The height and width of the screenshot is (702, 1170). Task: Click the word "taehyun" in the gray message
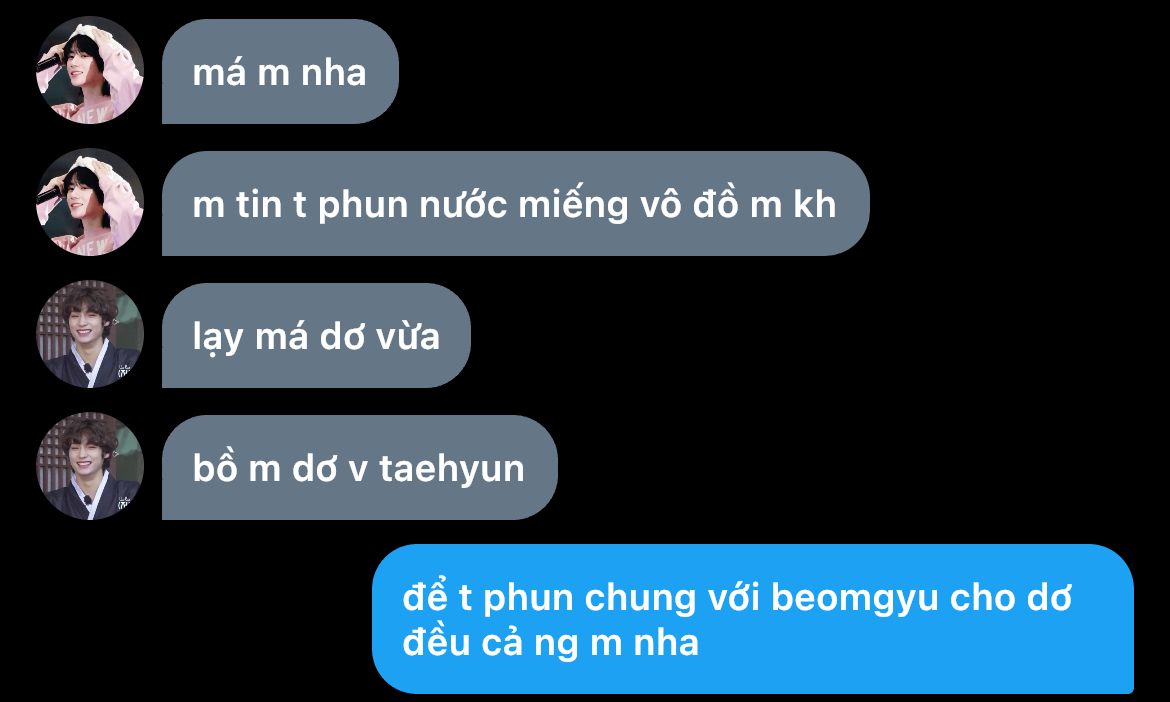(x=451, y=469)
